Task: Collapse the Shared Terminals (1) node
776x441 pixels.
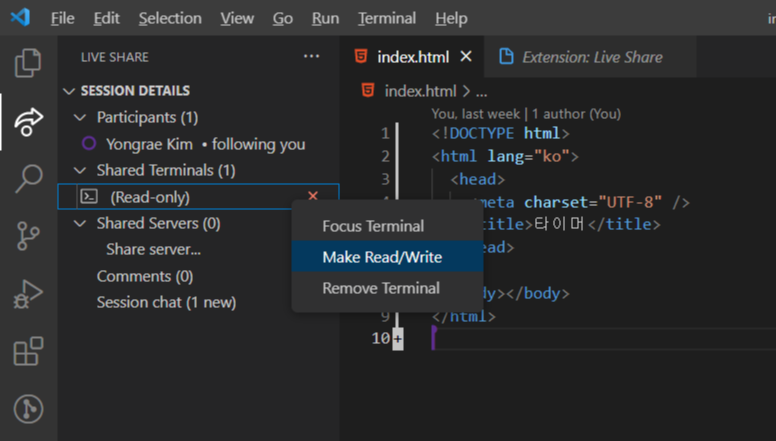Action: click(79, 170)
